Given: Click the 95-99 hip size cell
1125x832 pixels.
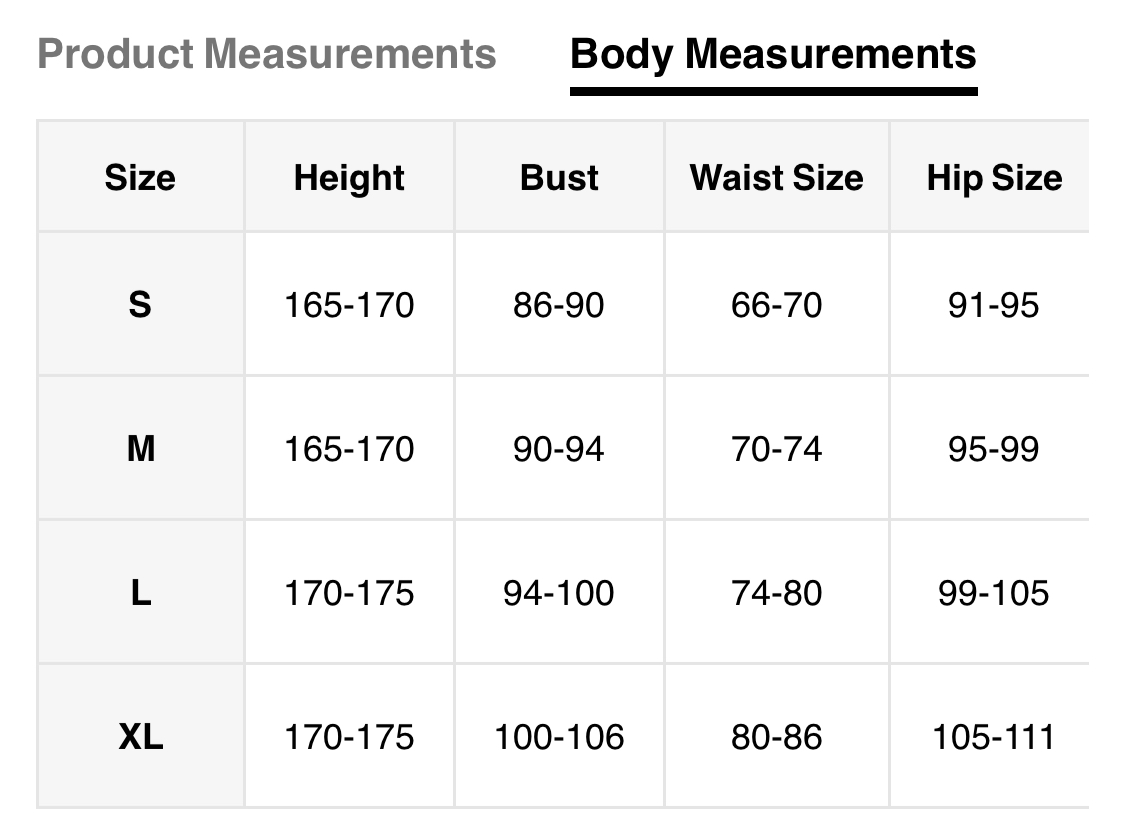Looking at the screenshot, I should [x=994, y=449].
